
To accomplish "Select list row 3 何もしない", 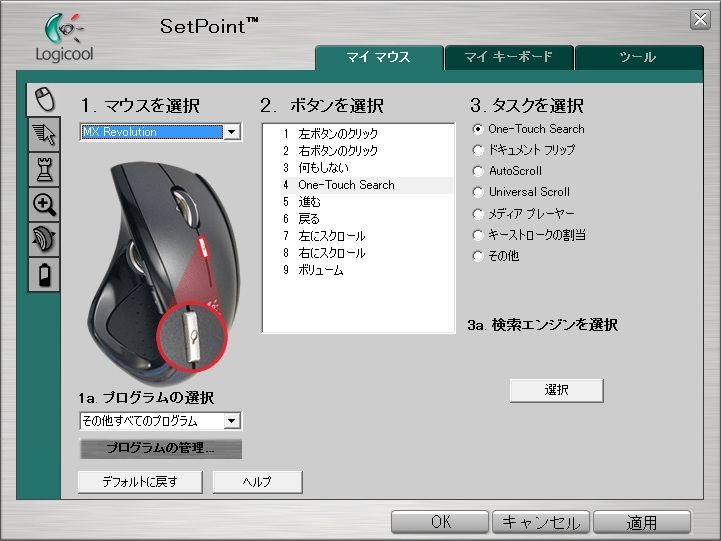I will (367, 168).
